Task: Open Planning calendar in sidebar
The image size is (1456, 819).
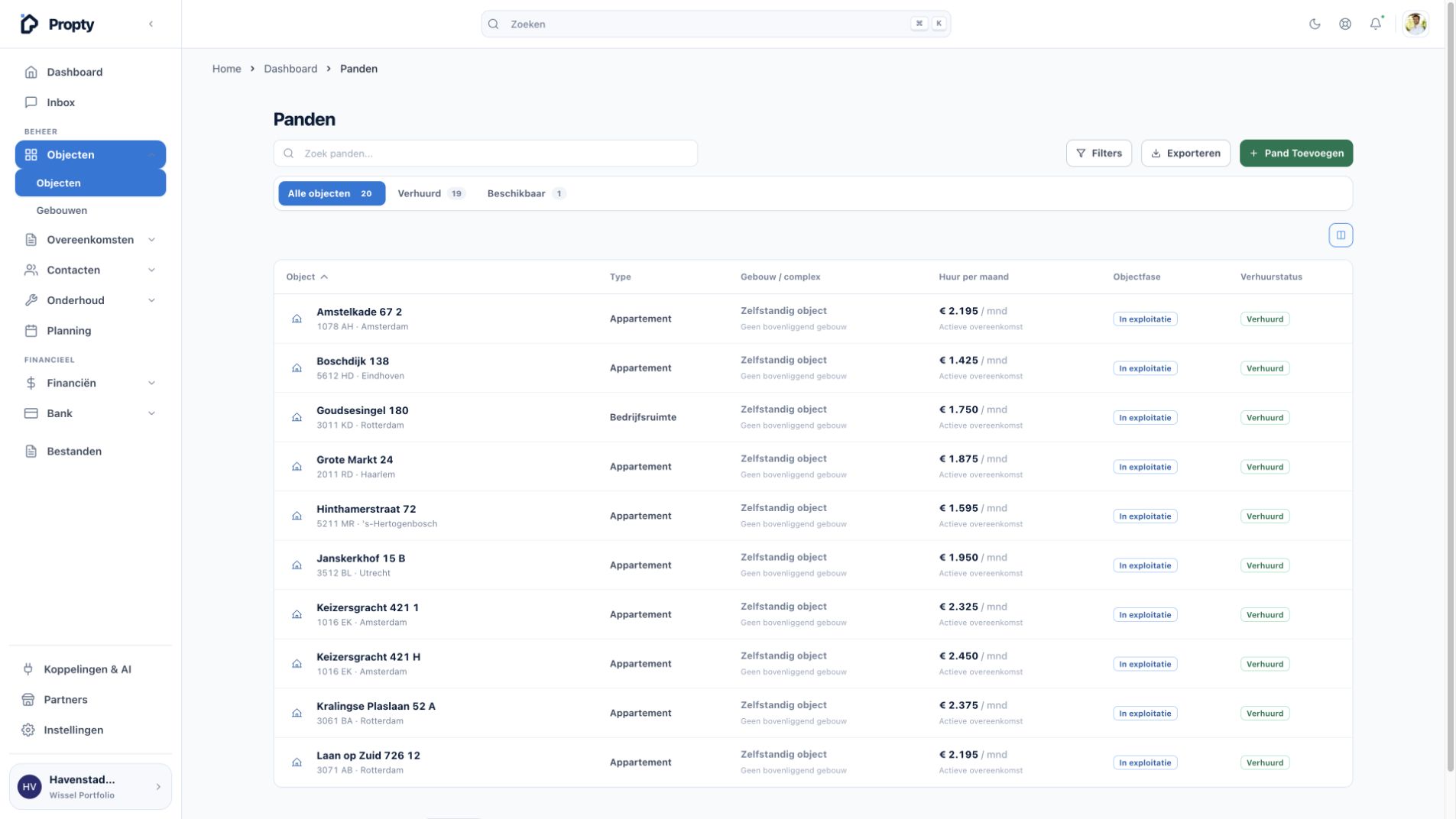Action: [90, 331]
